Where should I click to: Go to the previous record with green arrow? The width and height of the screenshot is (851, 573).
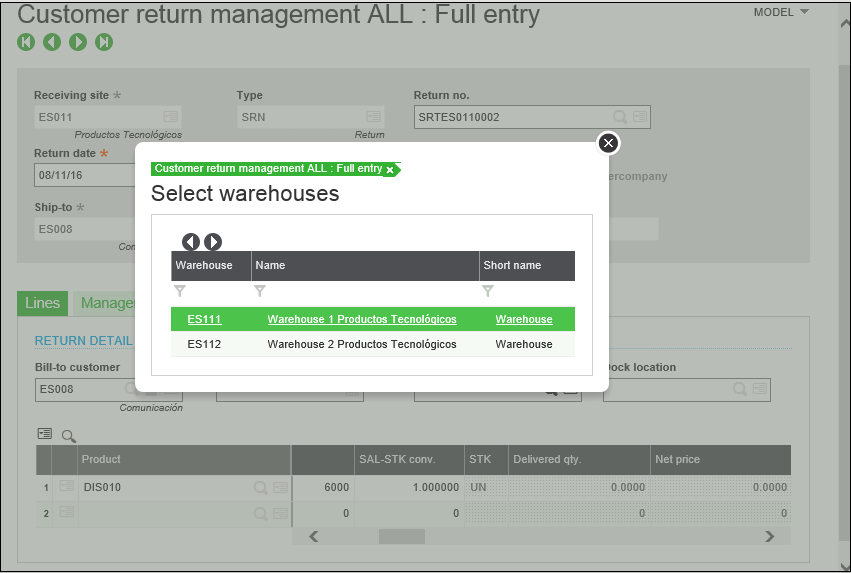point(52,42)
